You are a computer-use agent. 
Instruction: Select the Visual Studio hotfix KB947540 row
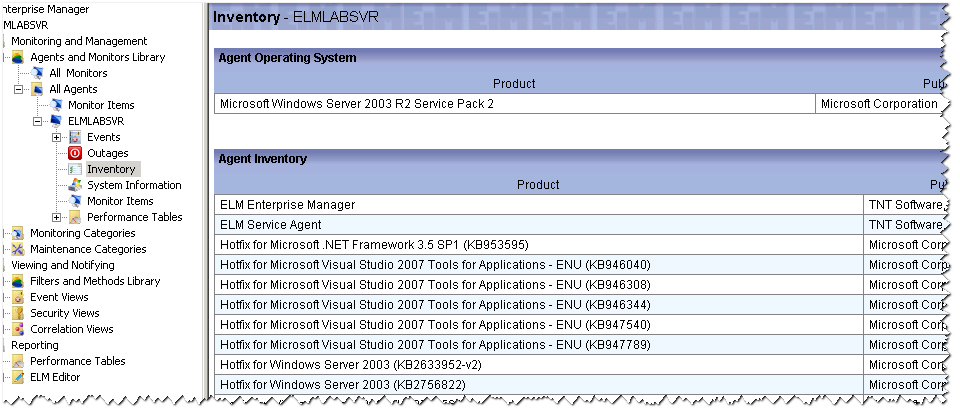[539, 325]
